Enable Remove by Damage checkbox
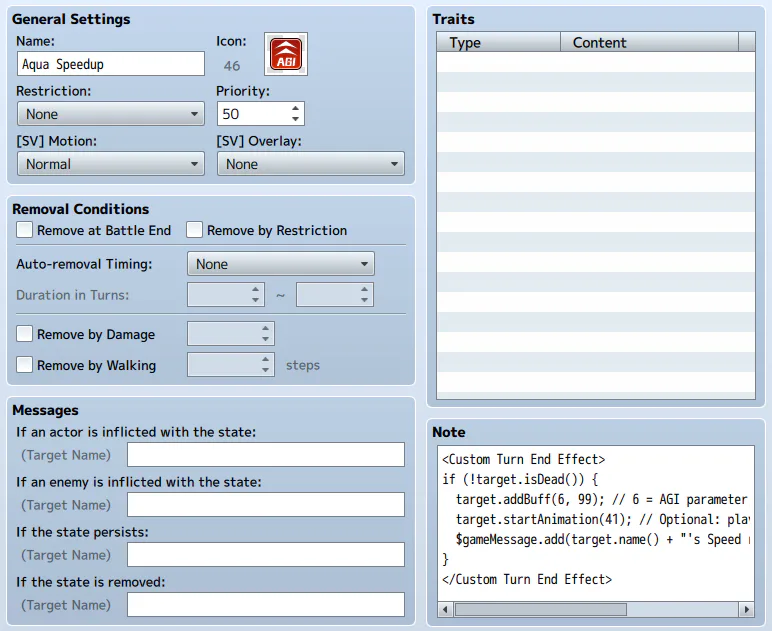Image resolution: width=772 pixels, height=631 pixels. pyautogui.click(x=25, y=334)
